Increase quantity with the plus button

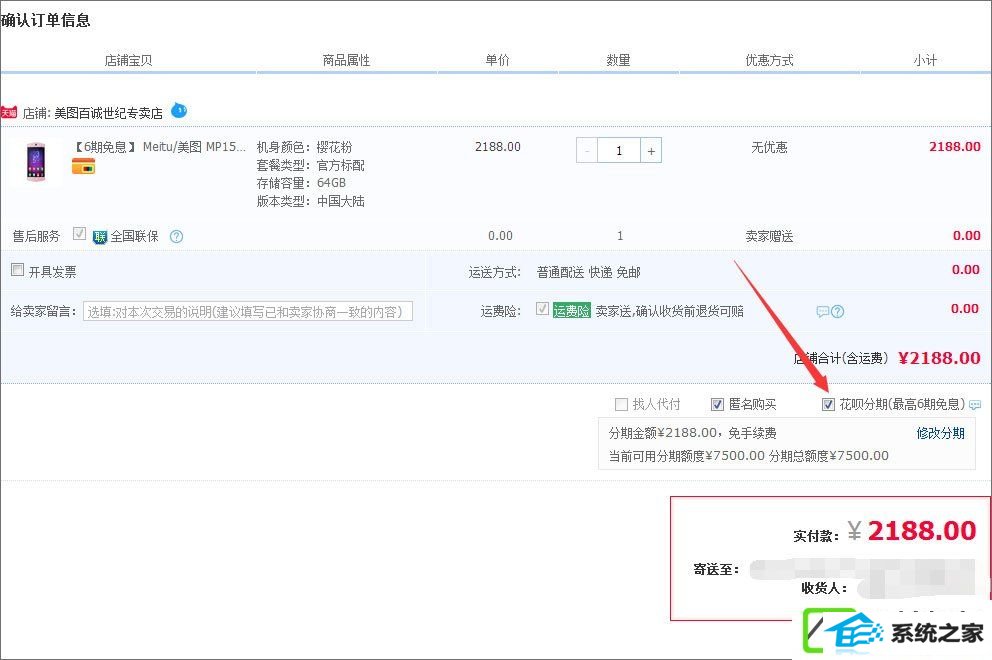(651, 151)
